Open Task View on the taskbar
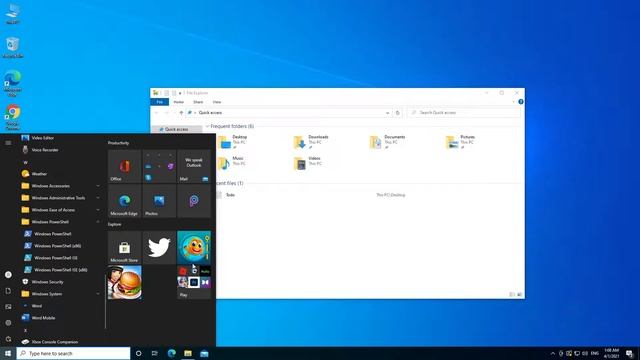The image size is (640, 360). pyautogui.click(x=155, y=353)
